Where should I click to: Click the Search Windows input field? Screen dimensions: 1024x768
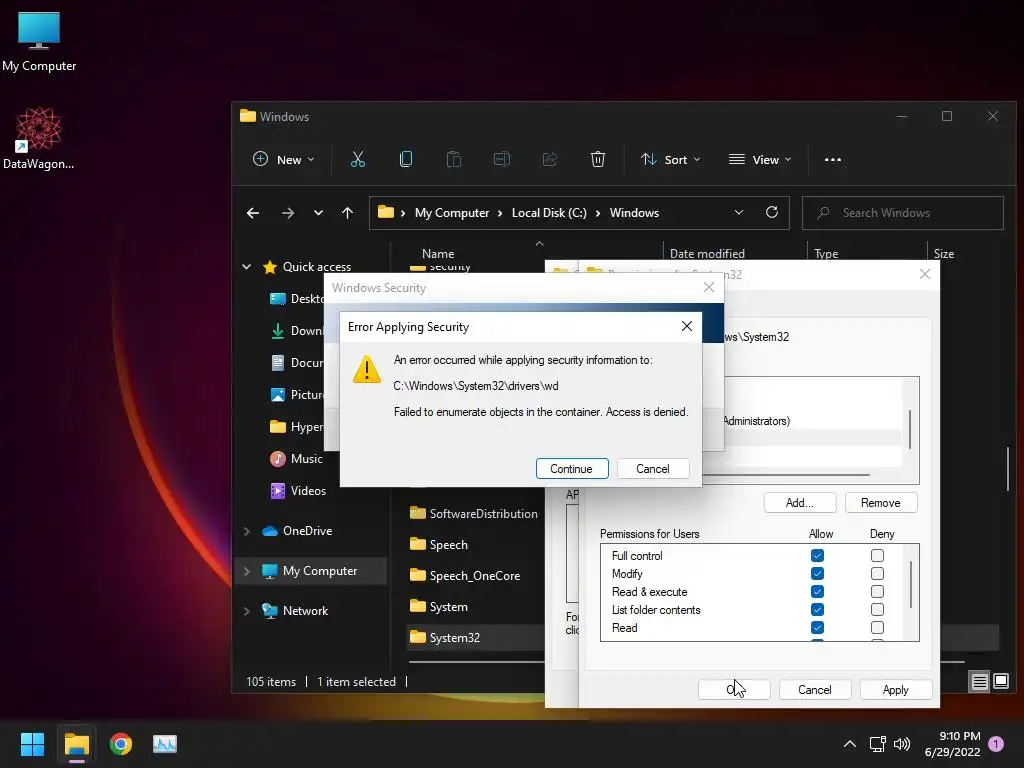903,213
